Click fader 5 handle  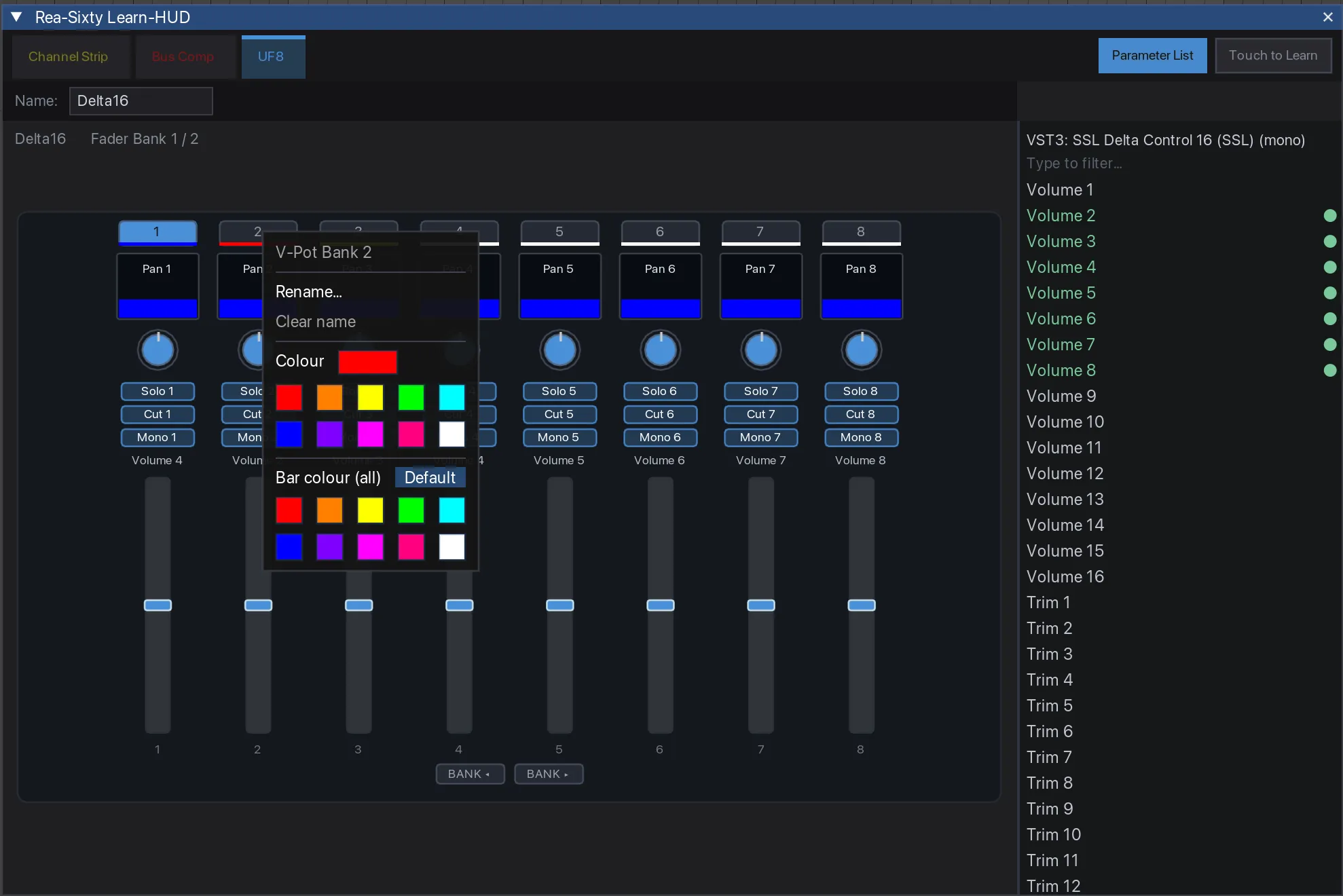click(559, 605)
